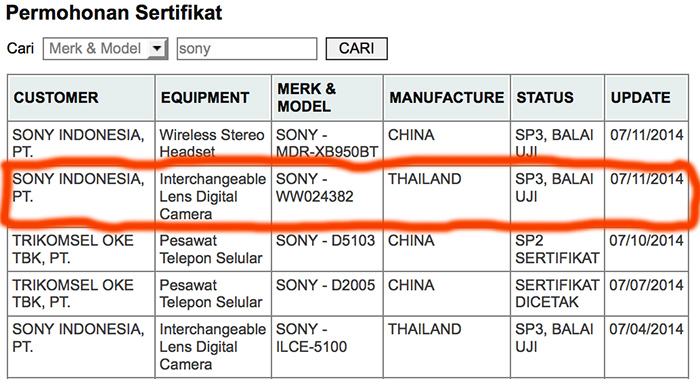Select the STATUS column header

tap(558, 98)
